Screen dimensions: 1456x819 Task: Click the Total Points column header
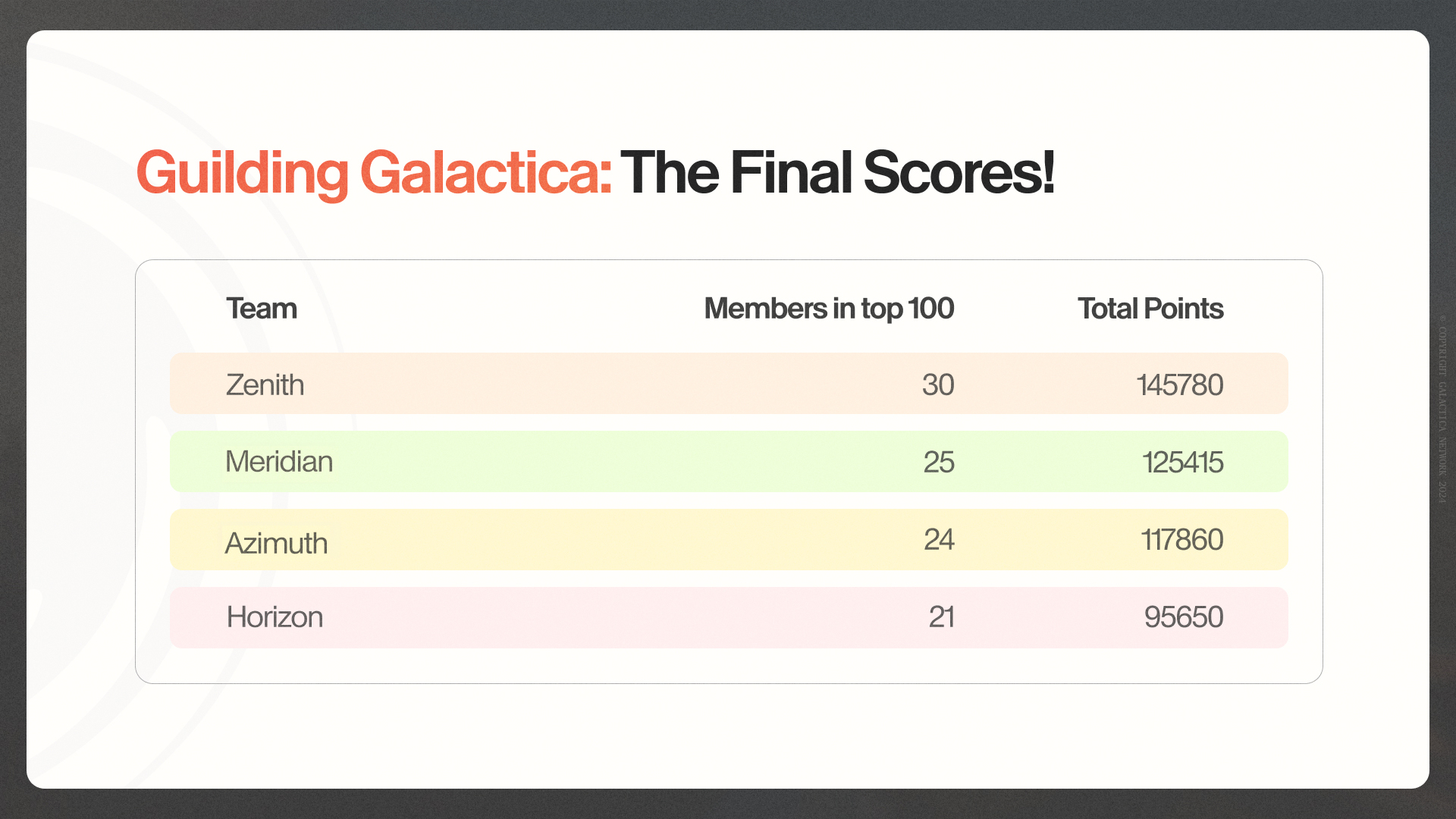(x=1150, y=309)
